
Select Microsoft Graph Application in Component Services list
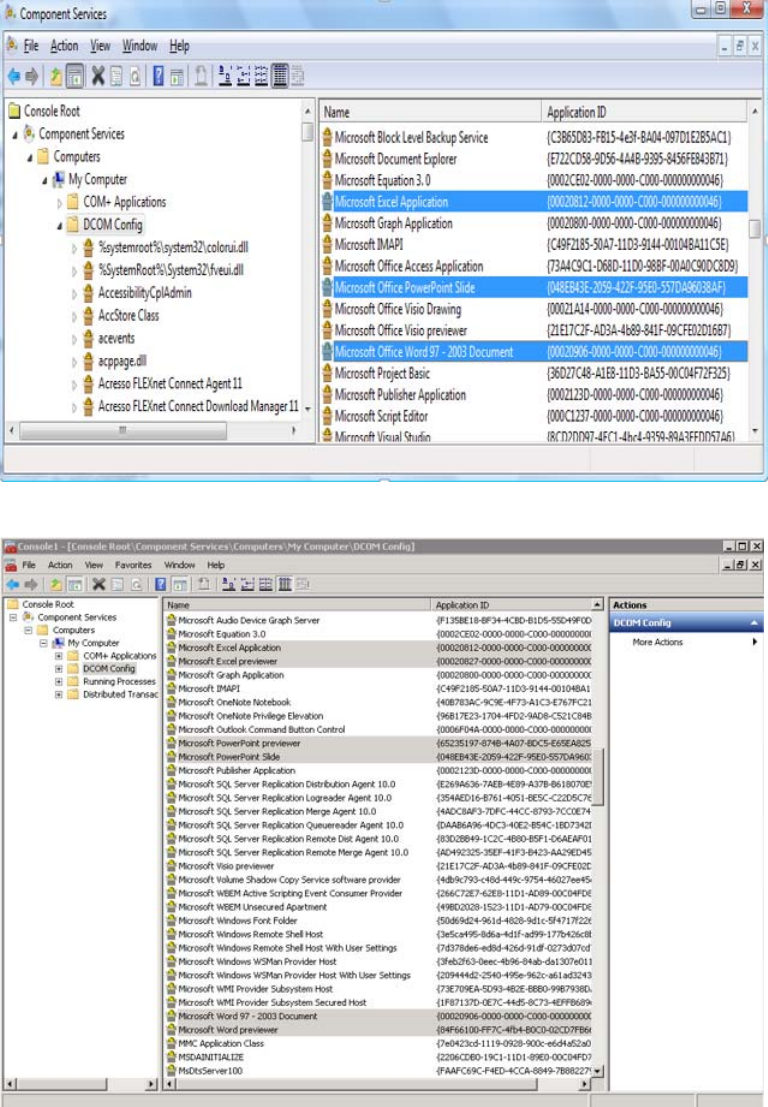point(534,223)
